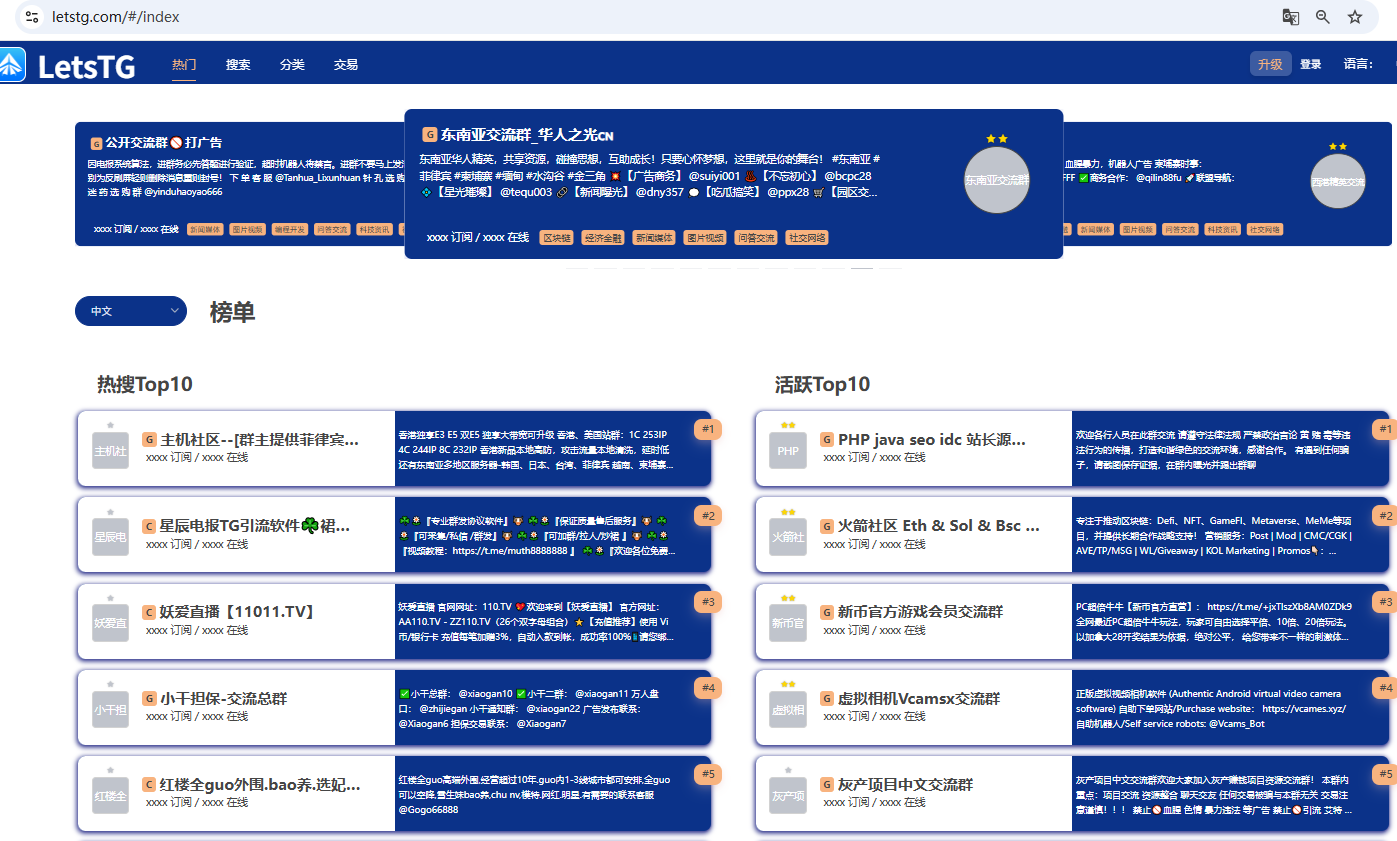The width and height of the screenshot is (1397, 841).
Task: Click the #1 rank badge on PHP java card
Action: tap(1385, 429)
